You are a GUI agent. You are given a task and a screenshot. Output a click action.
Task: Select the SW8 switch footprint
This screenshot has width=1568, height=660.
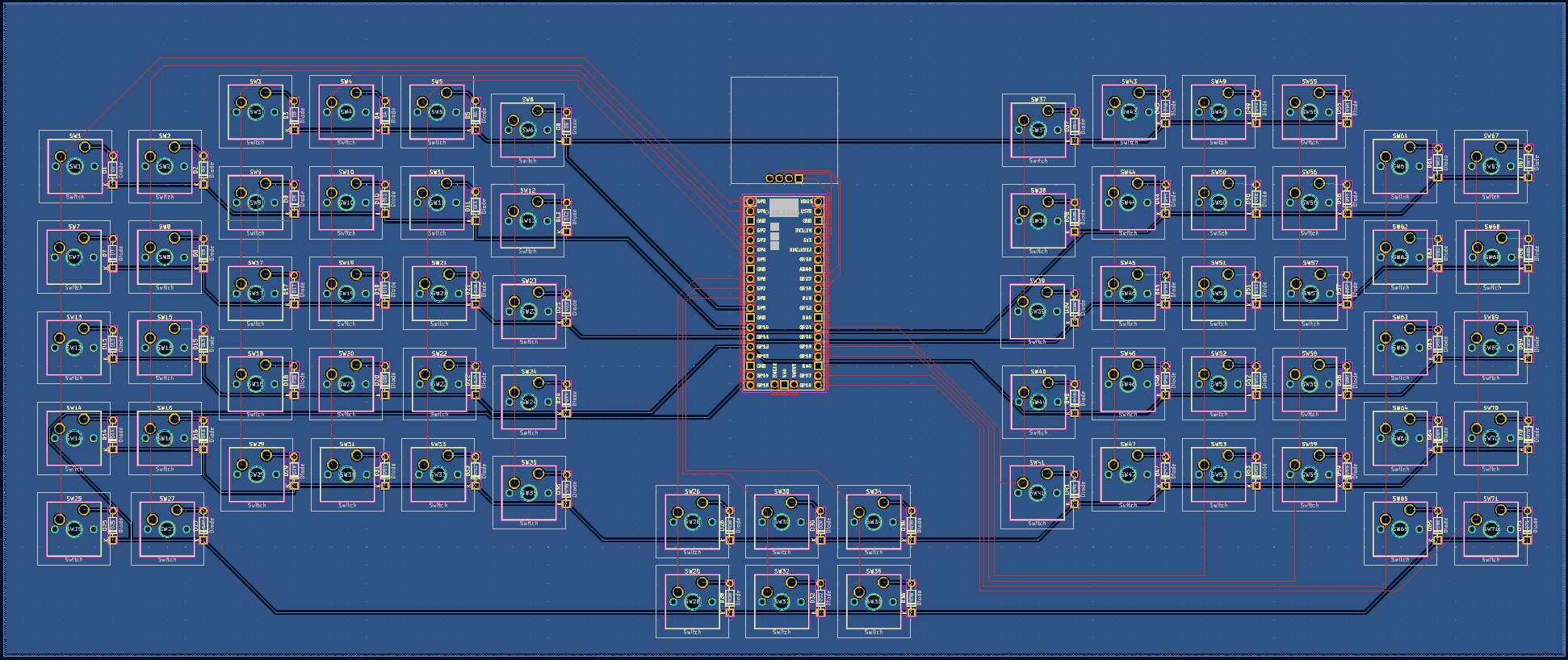pos(165,257)
